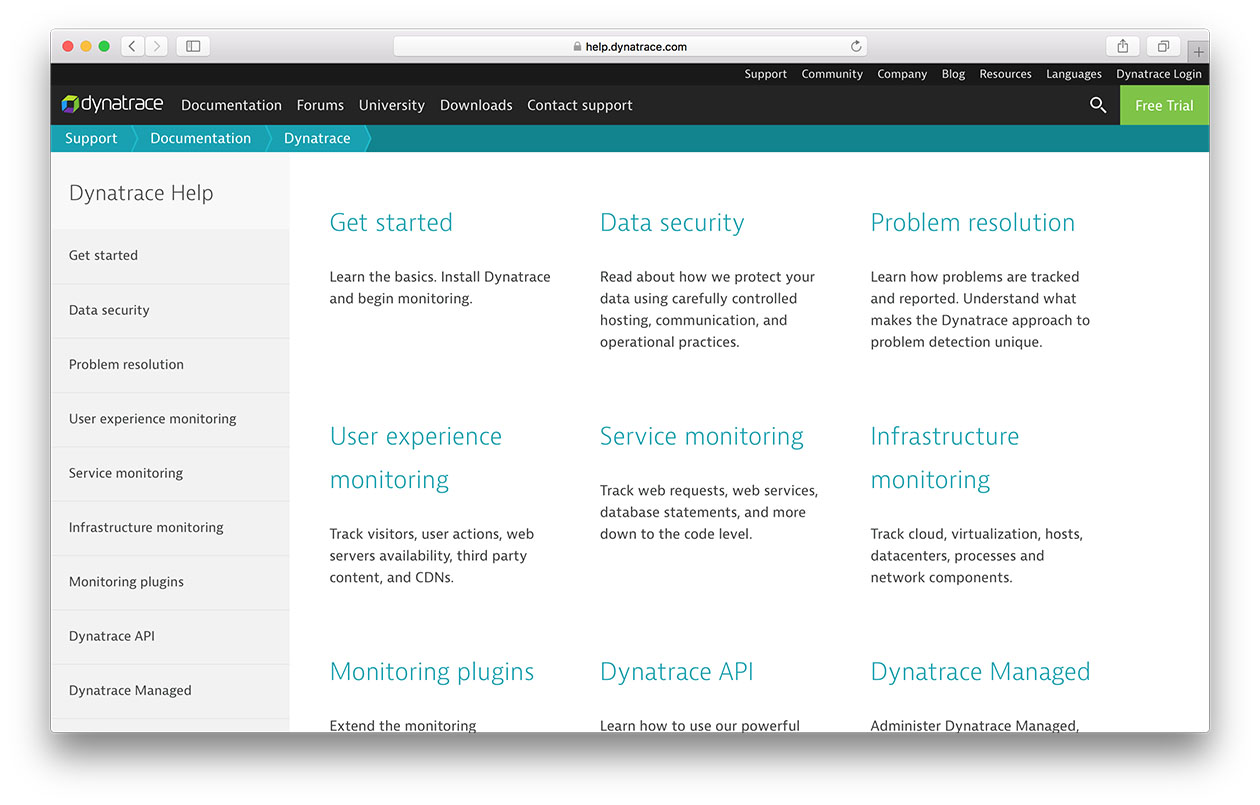Select the Dynatrace breadcrumb
This screenshot has height=805, width=1260.
click(317, 138)
